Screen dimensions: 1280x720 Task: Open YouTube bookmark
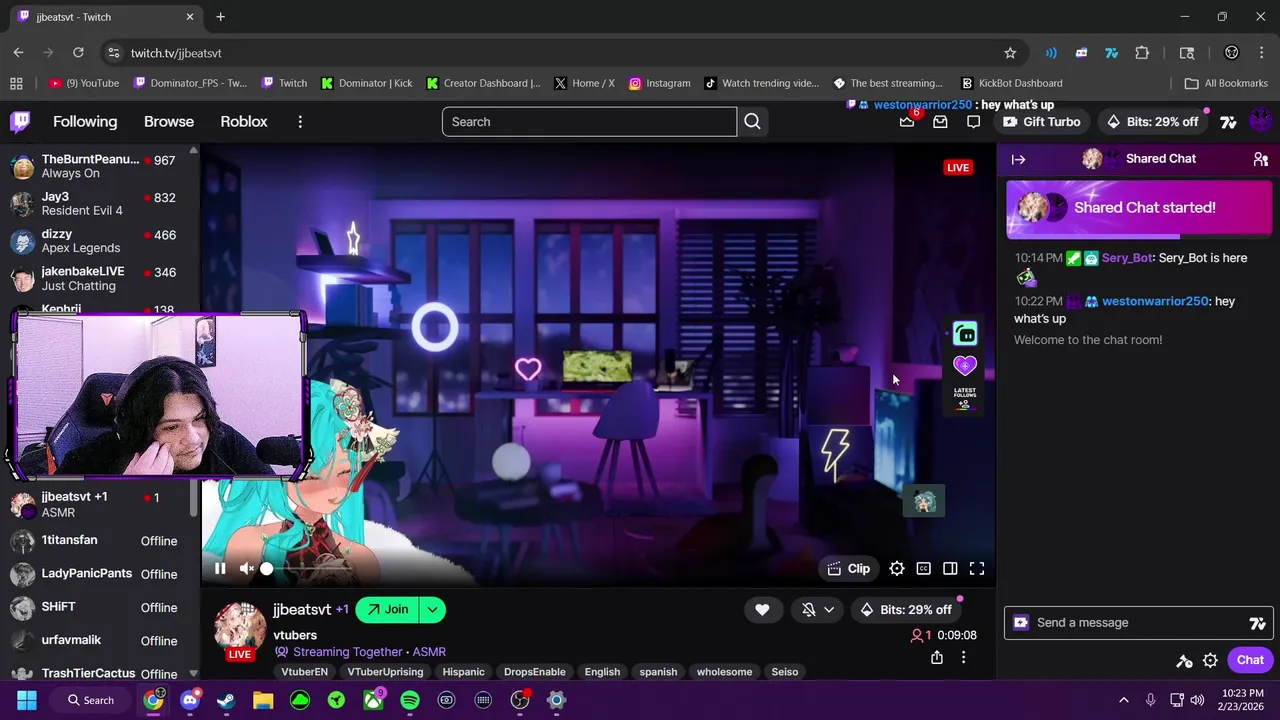84,83
